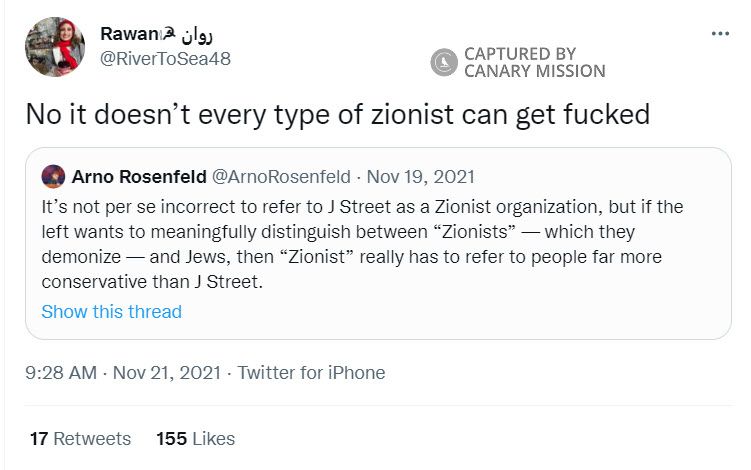Click Arno Rosenfeld's small avatar
Image resolution: width=751 pixels, height=470 pixels.
53,177
